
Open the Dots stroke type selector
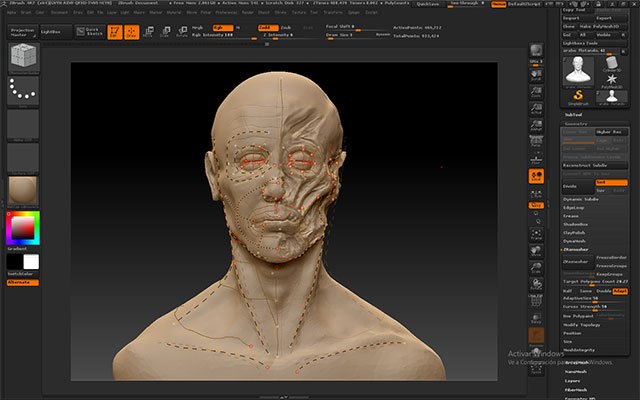pos(23,91)
